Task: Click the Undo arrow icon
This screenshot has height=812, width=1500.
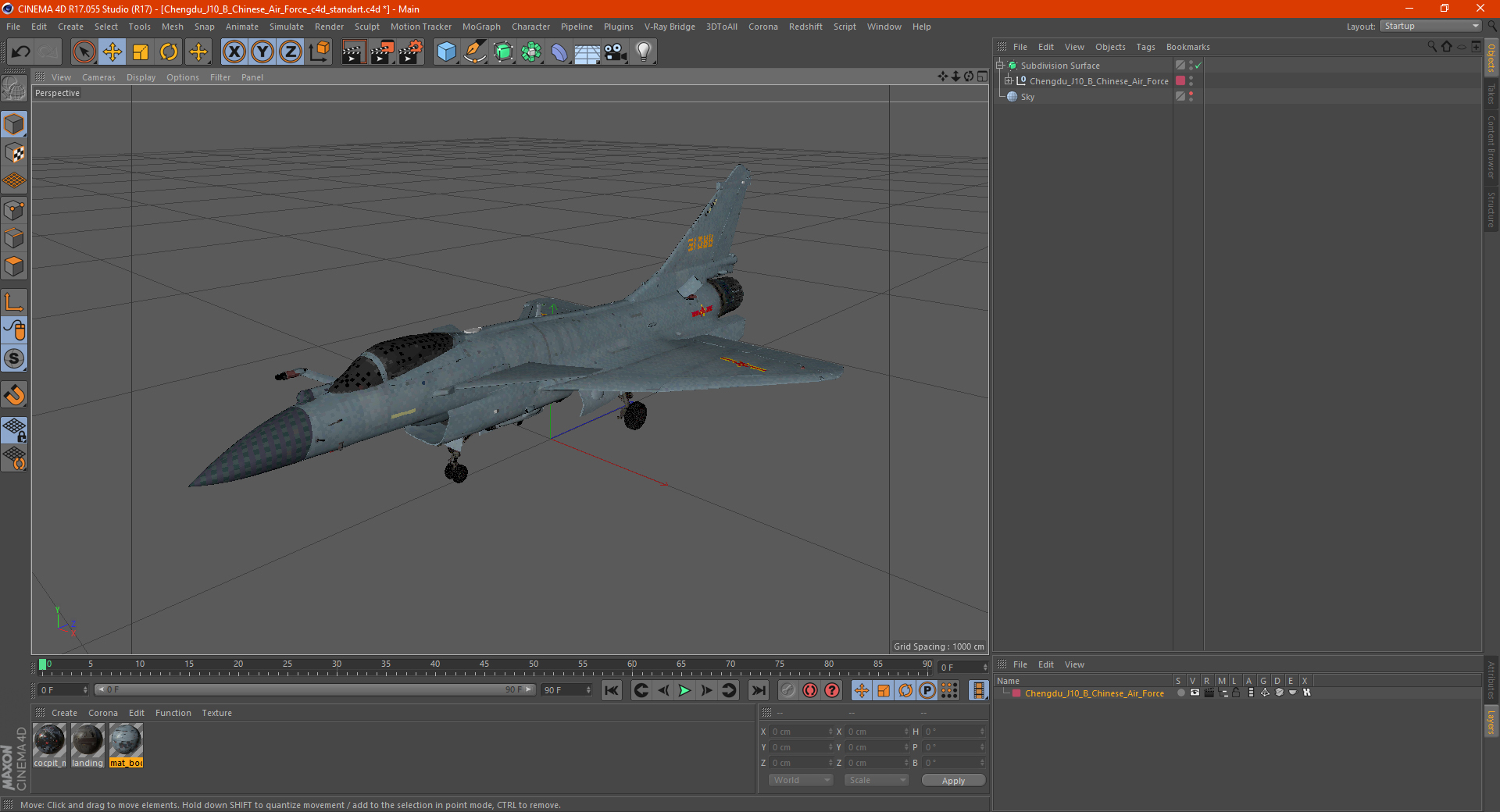Action: pos(21,52)
